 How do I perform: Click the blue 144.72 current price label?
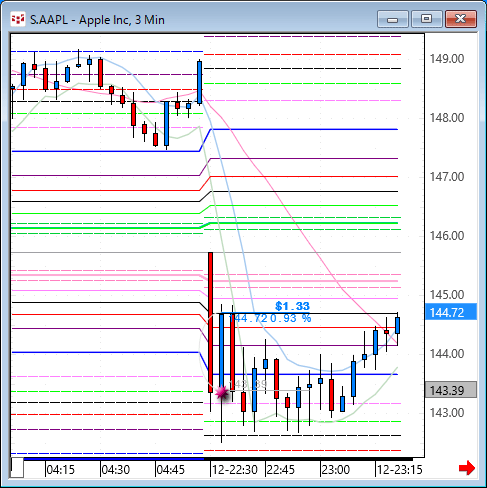pos(451,312)
